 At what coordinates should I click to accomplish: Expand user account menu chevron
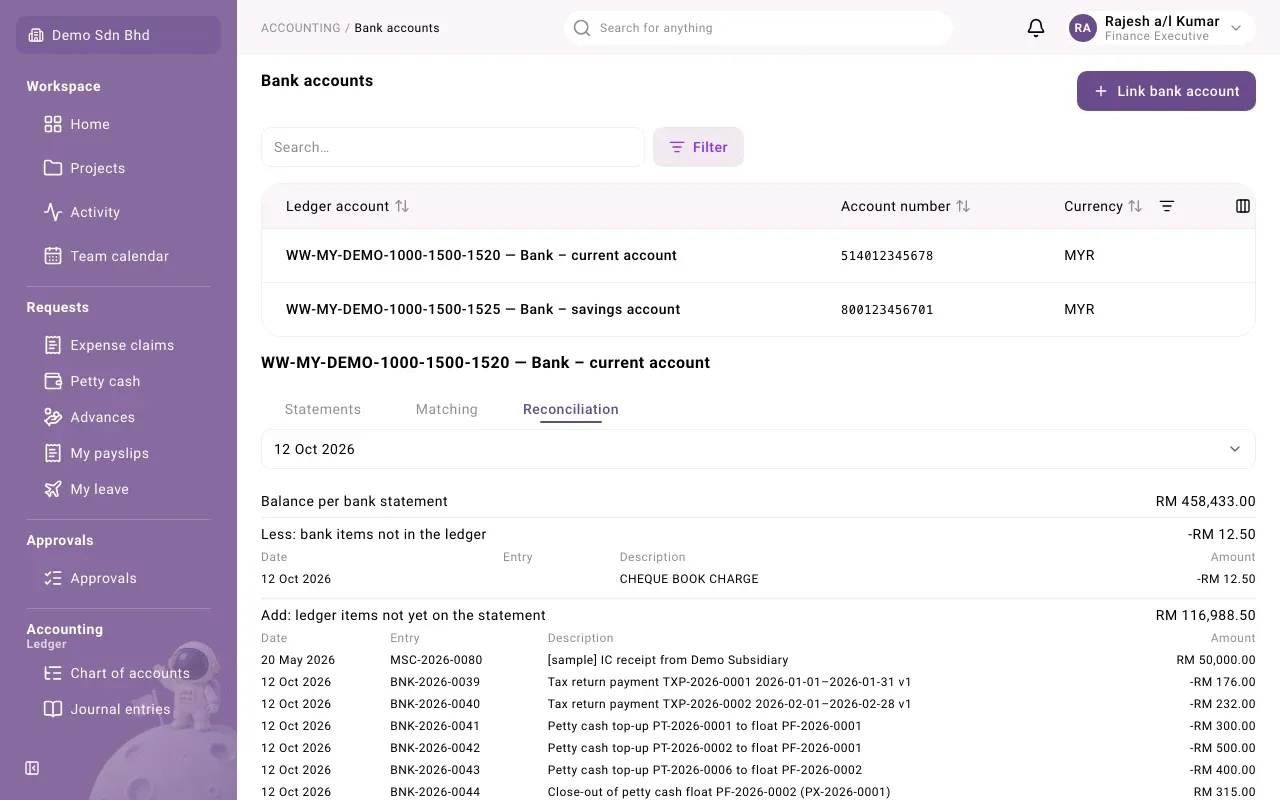pos(1236,28)
